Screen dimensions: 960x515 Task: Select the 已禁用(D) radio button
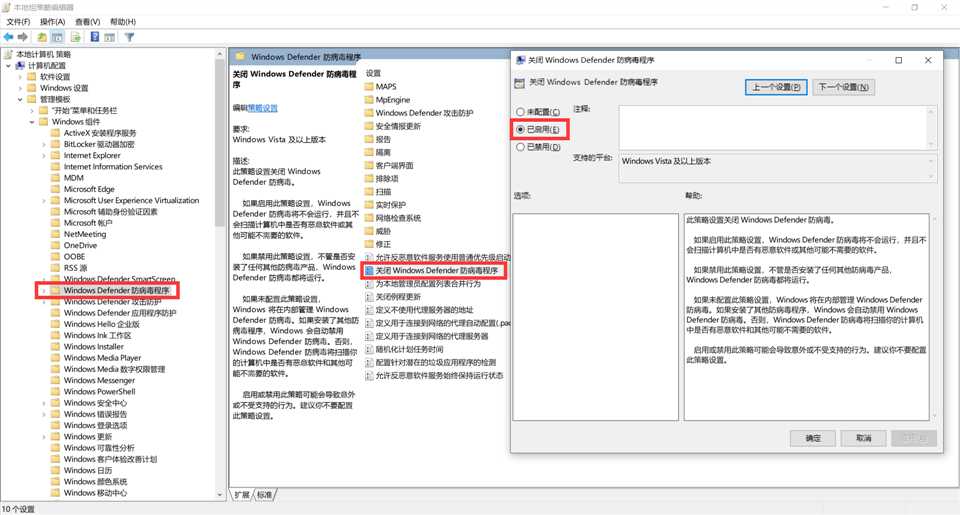pos(520,147)
